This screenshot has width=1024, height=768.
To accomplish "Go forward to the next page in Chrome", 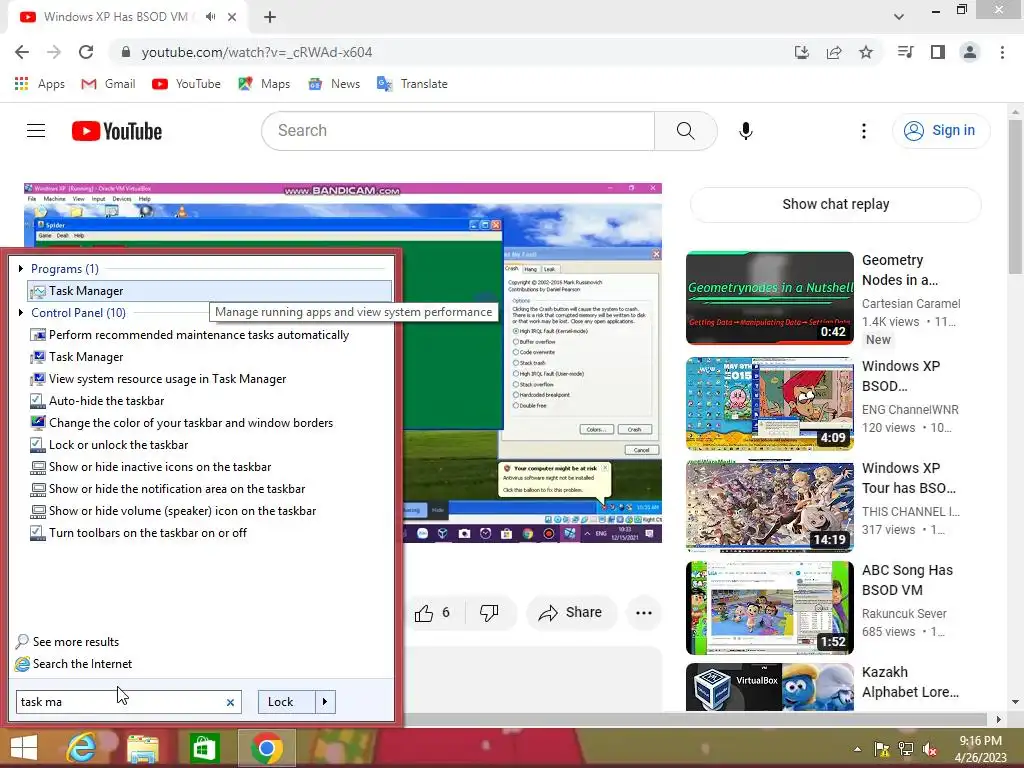I will (x=54, y=52).
